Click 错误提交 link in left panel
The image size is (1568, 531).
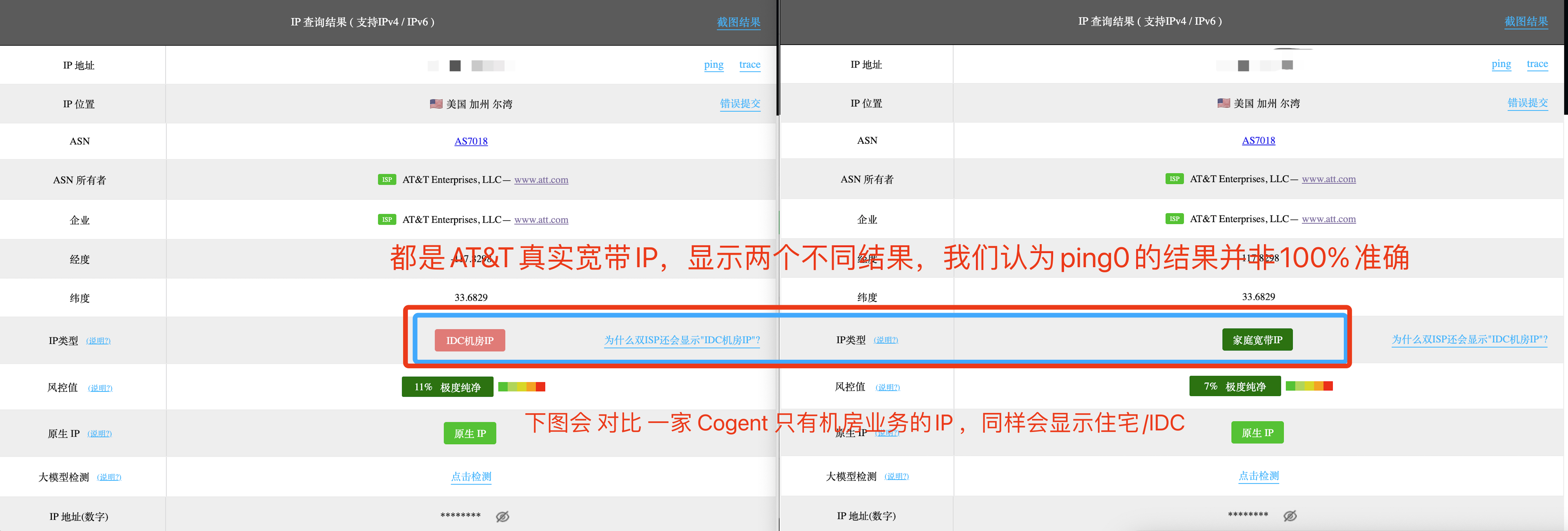click(740, 103)
